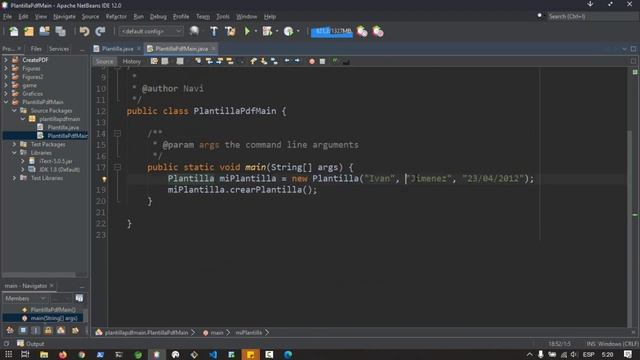
Task: Close the main - Navigator panel tab
Action: pyautogui.click(x=52, y=286)
